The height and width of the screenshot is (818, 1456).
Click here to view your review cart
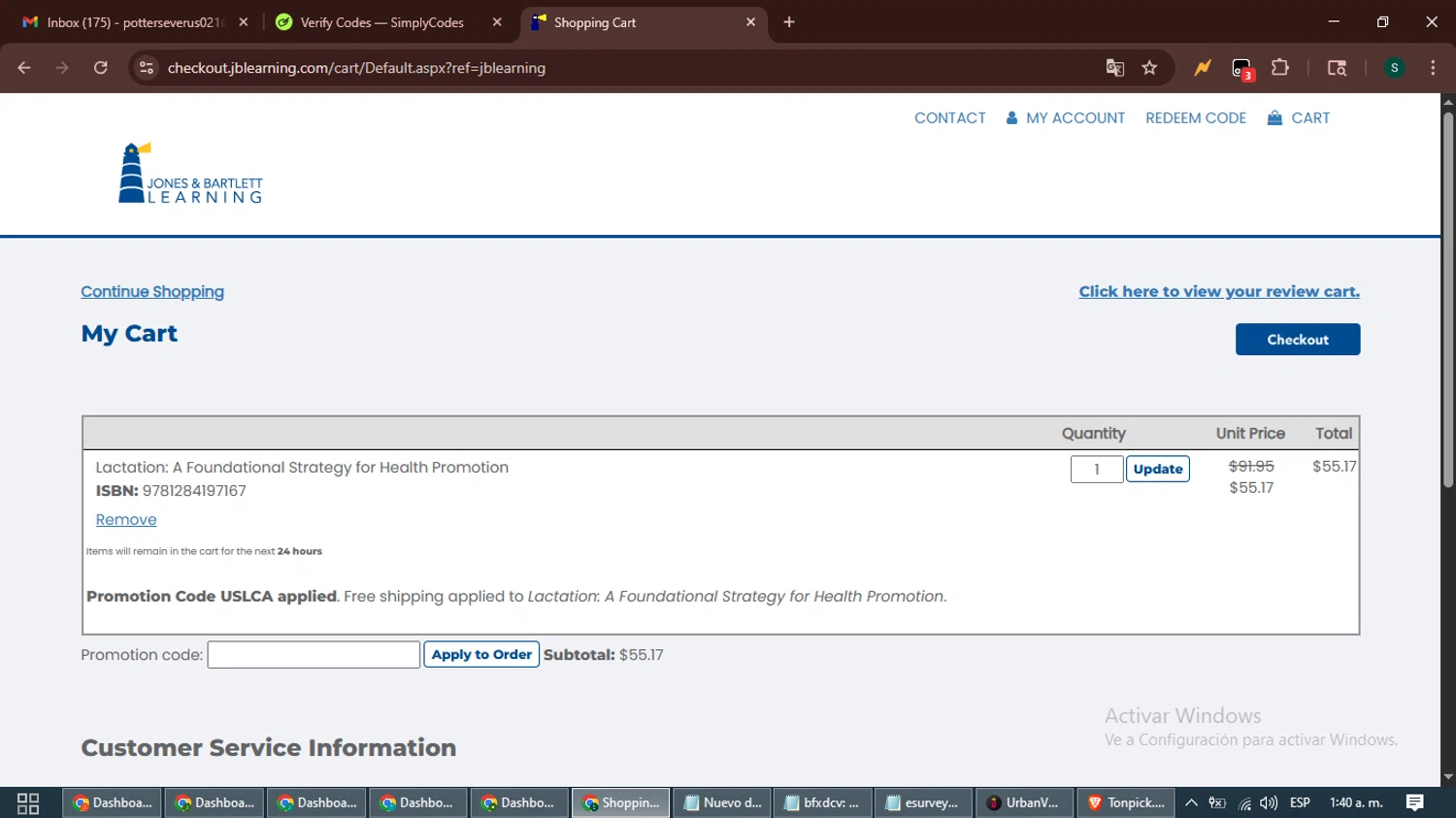(x=1219, y=291)
